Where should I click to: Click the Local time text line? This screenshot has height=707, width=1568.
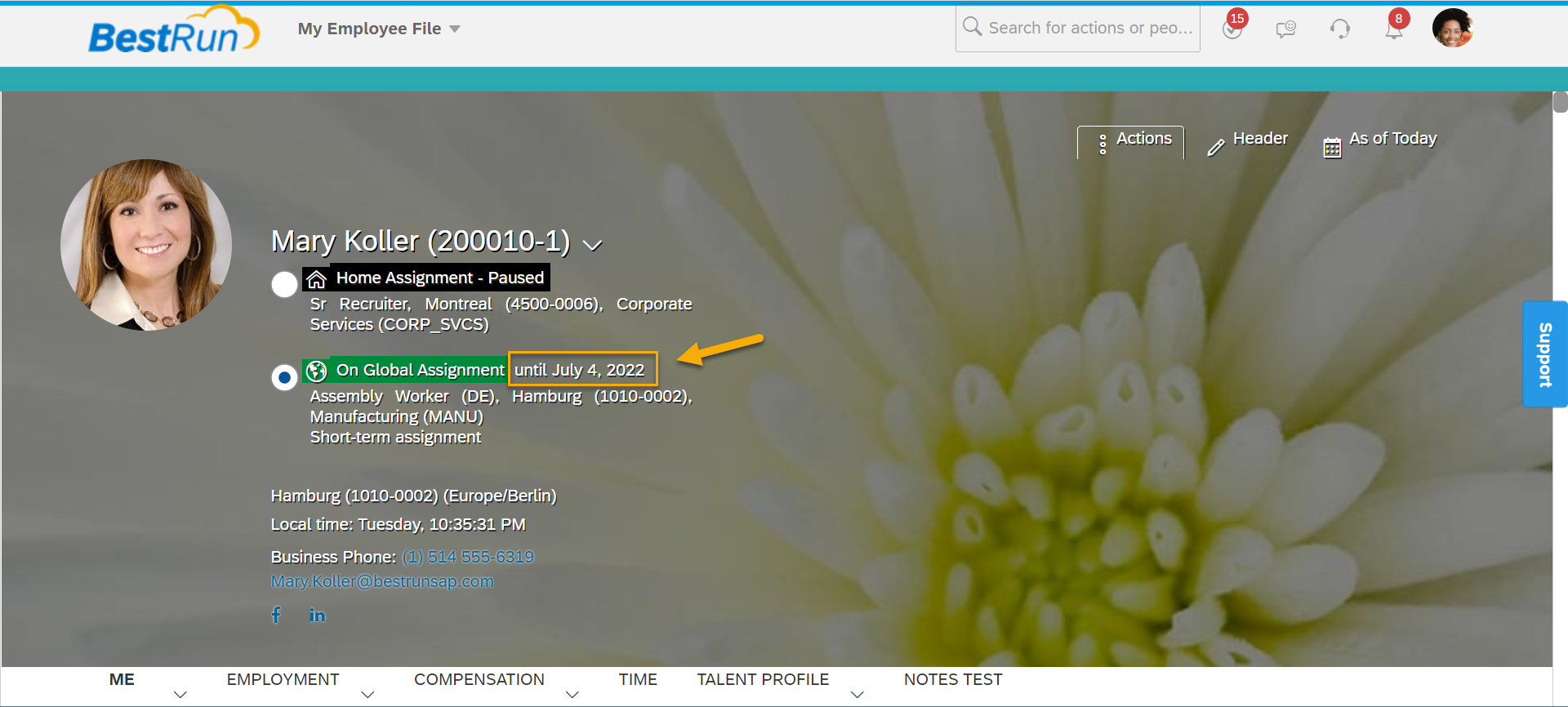[398, 525]
